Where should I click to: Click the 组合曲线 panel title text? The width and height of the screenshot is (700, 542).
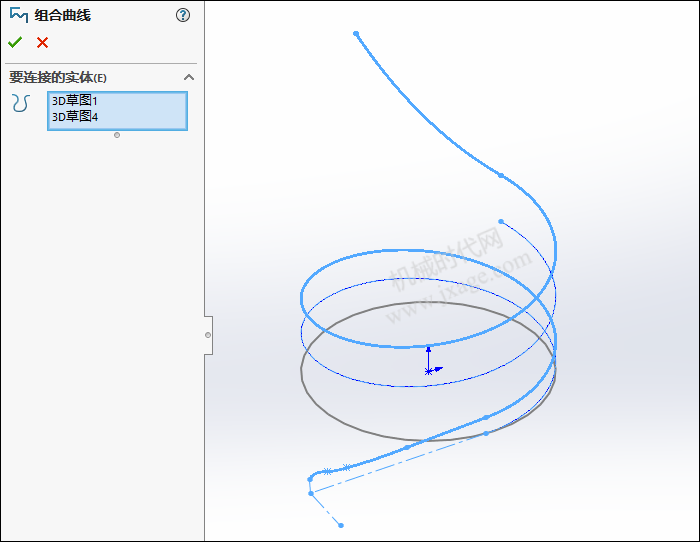[63, 15]
